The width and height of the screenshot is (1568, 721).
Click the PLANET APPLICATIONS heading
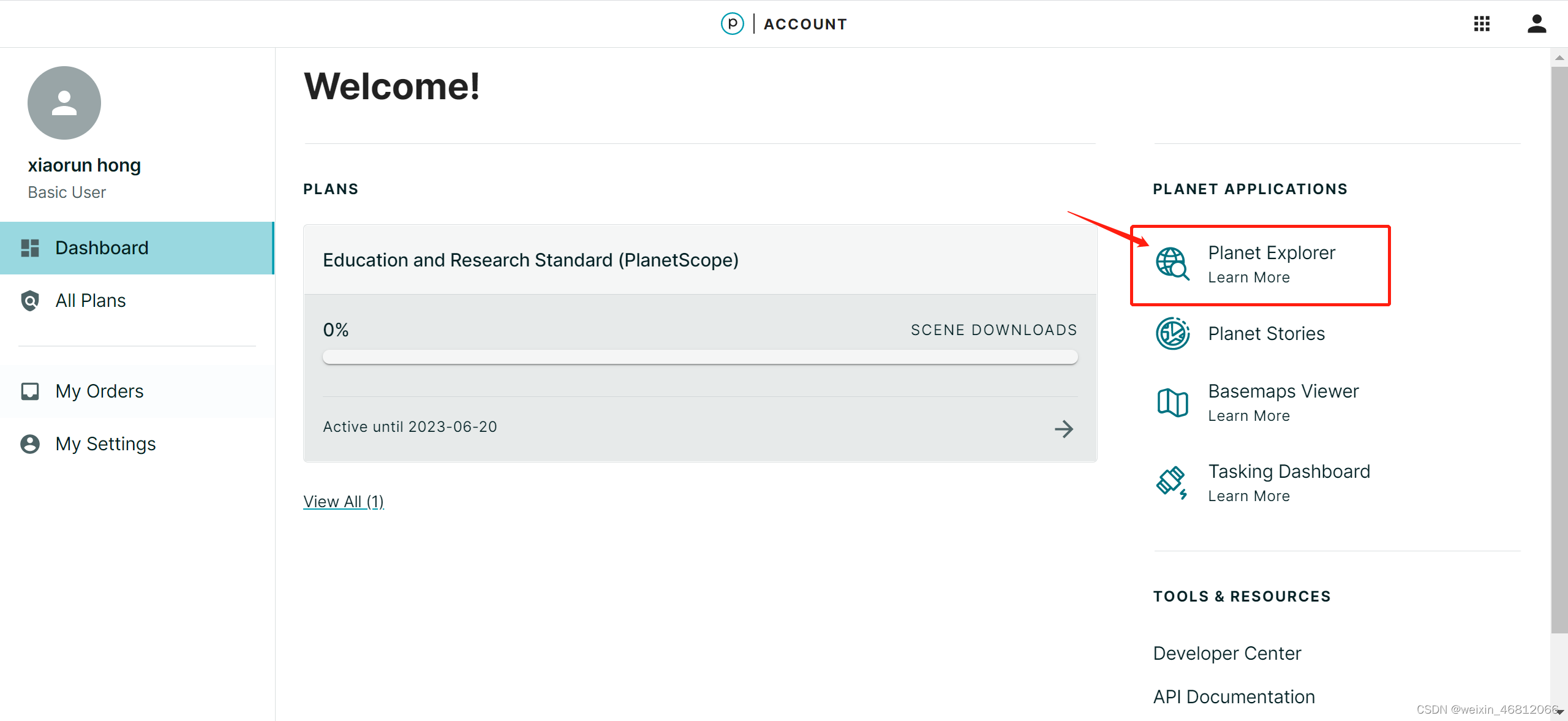(1250, 189)
